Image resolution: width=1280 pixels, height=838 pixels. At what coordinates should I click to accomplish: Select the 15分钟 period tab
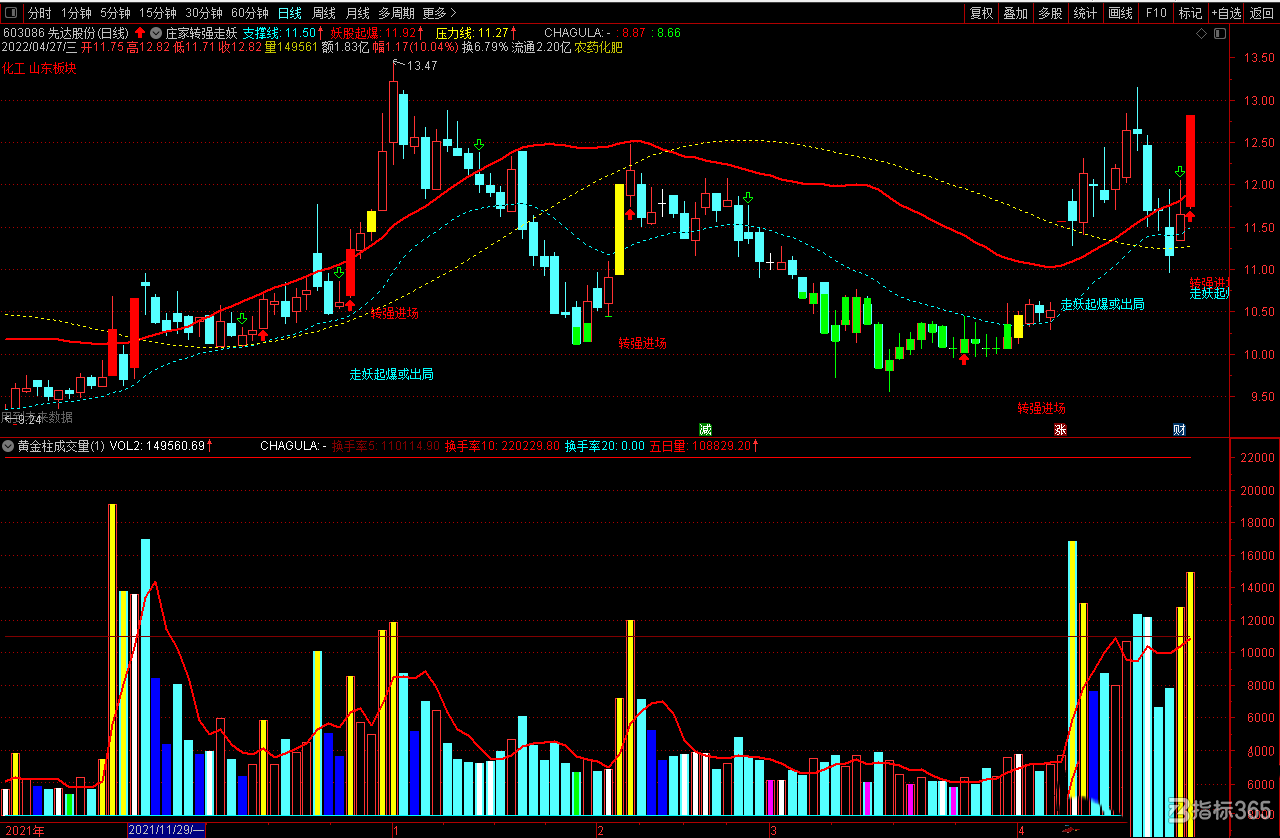click(x=158, y=13)
